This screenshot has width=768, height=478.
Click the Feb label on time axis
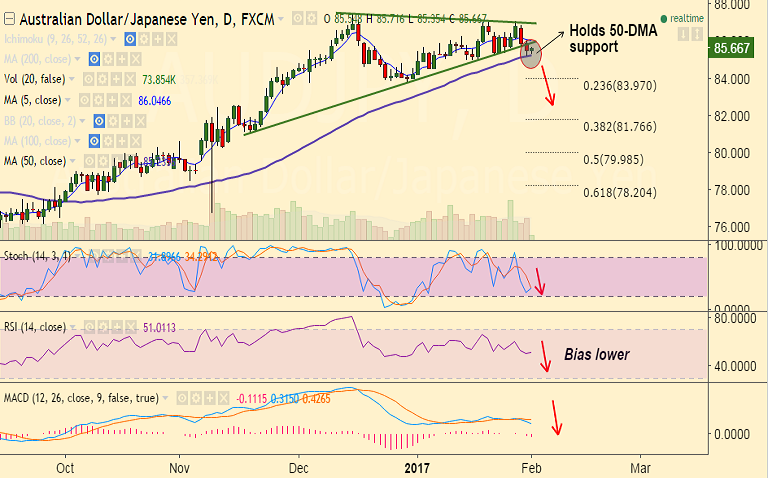click(531, 468)
